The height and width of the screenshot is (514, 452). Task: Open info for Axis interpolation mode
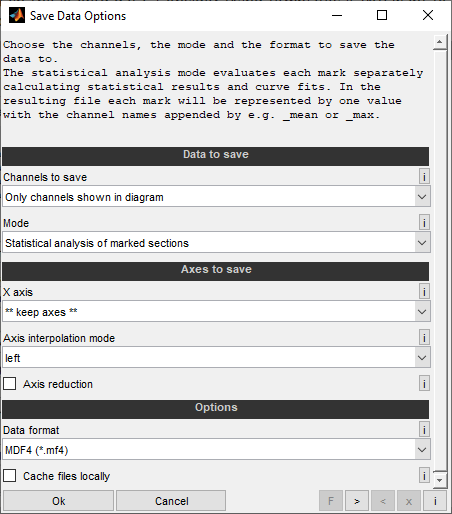[x=424, y=338]
